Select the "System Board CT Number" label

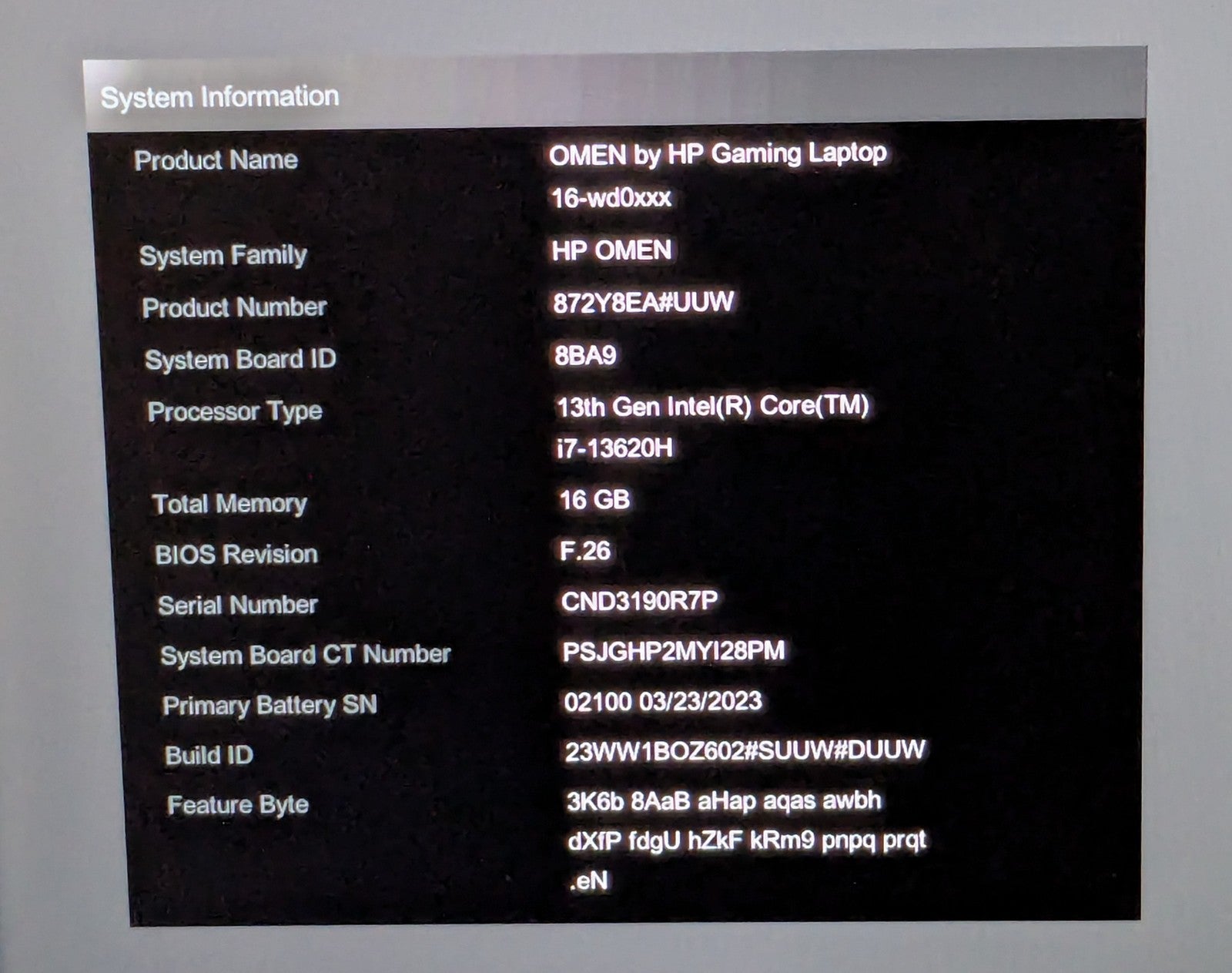306,655
